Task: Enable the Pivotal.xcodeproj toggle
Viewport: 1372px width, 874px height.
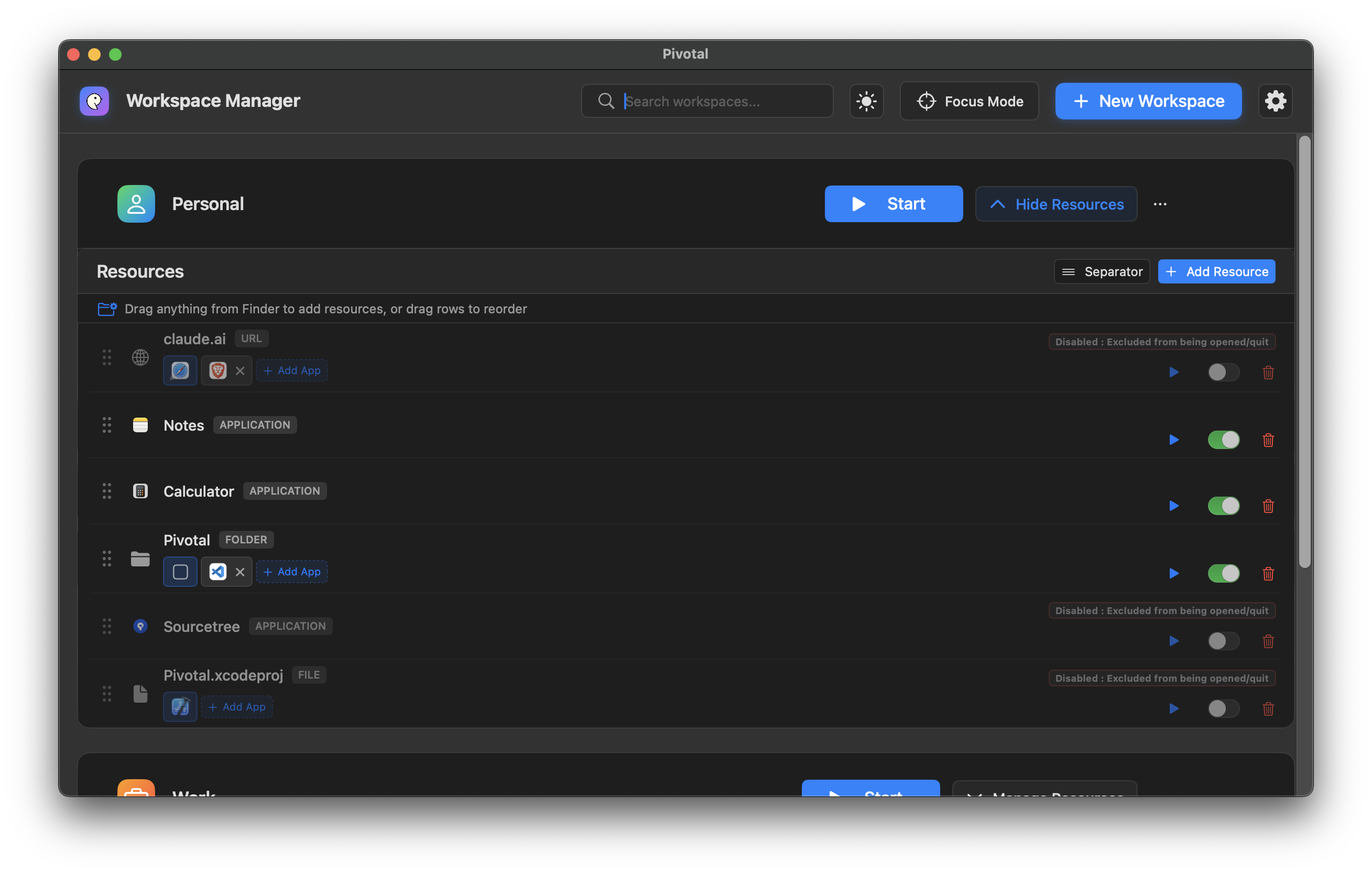Action: click(x=1223, y=708)
